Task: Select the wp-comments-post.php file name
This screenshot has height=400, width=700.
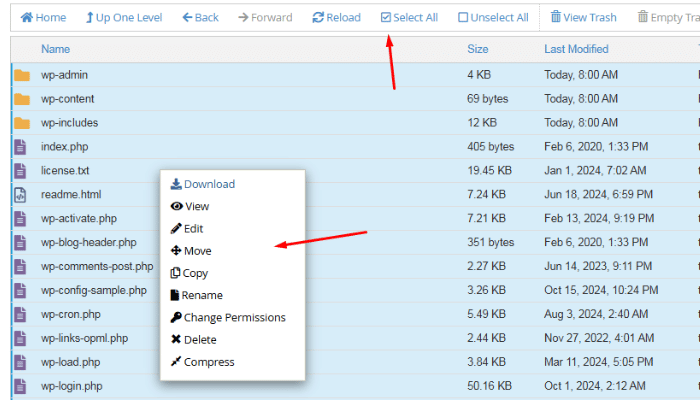Action: click(97, 267)
